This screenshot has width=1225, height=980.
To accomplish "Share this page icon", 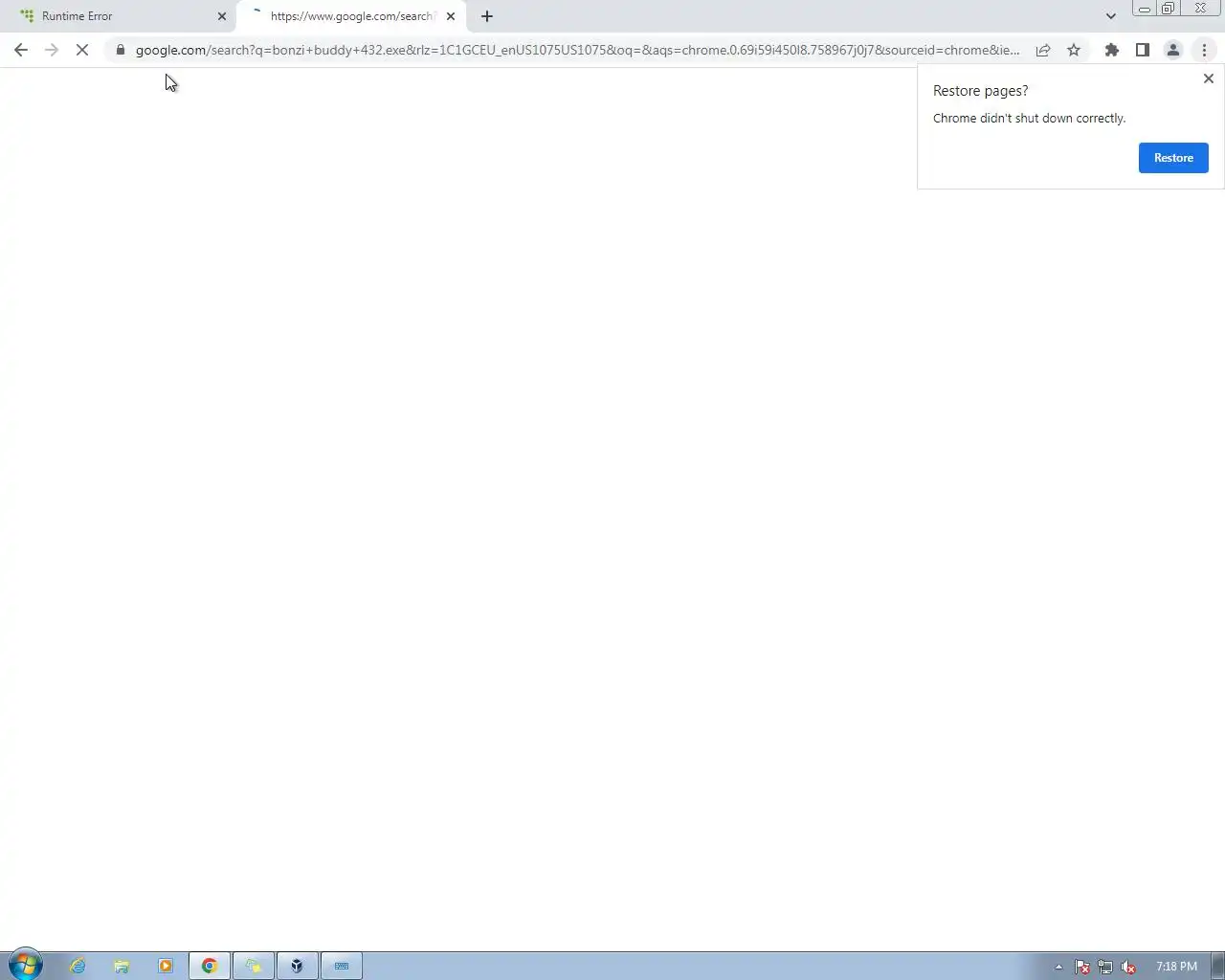I will point(1043,50).
